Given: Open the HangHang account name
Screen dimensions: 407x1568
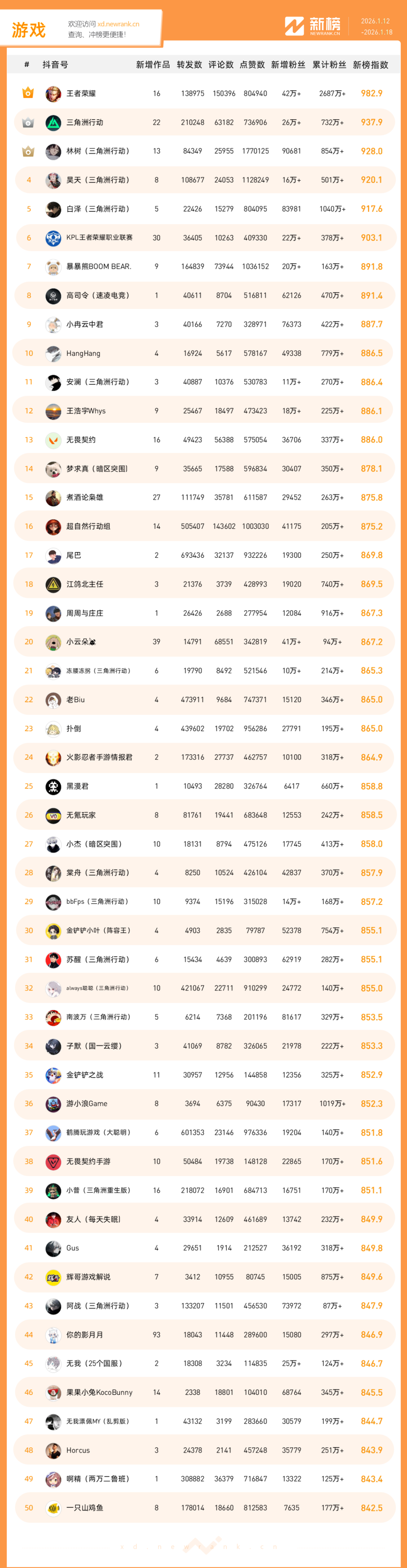Looking at the screenshot, I should click(83, 354).
